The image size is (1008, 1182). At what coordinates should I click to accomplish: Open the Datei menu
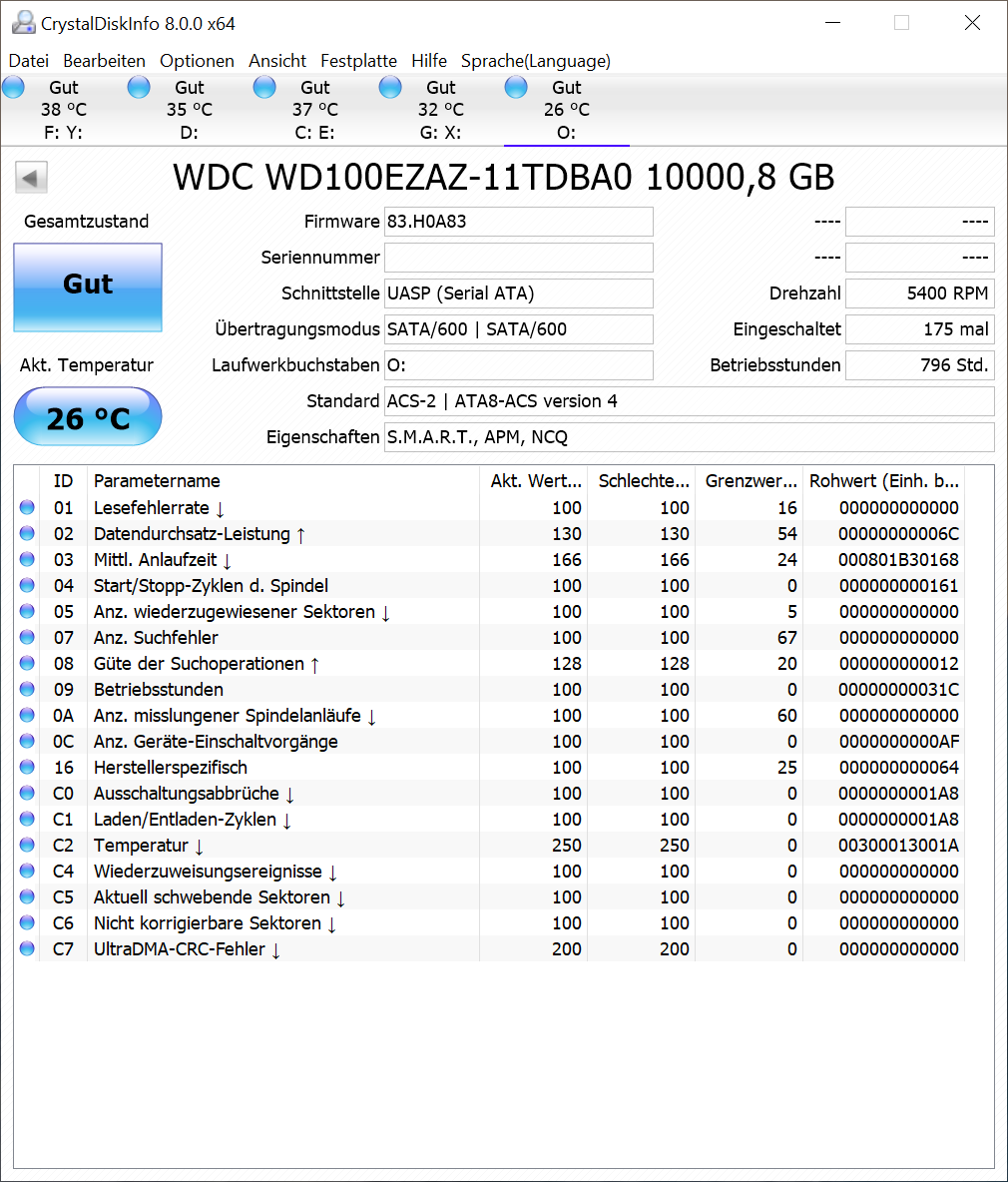[x=29, y=61]
